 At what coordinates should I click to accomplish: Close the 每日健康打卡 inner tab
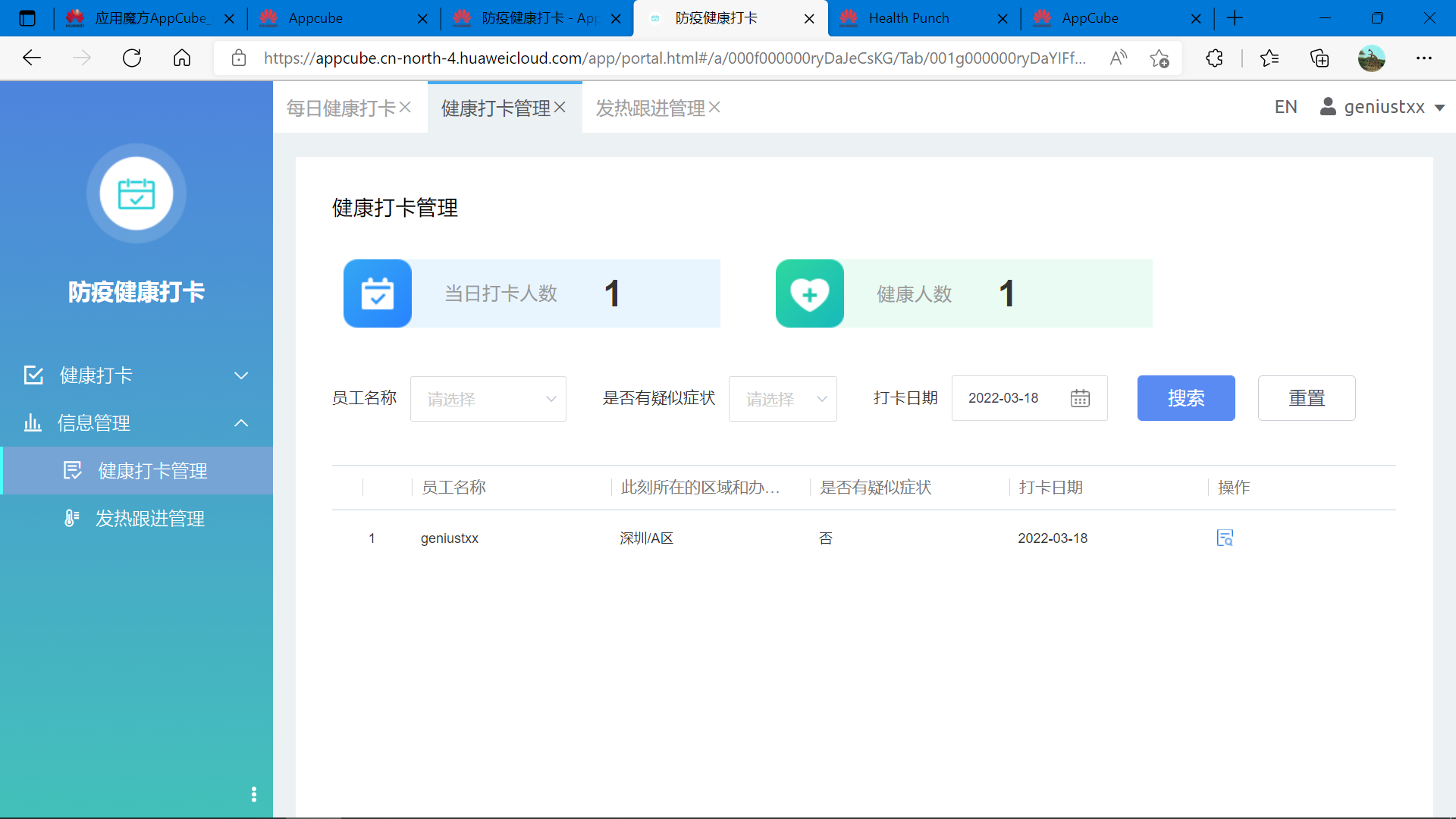[406, 108]
